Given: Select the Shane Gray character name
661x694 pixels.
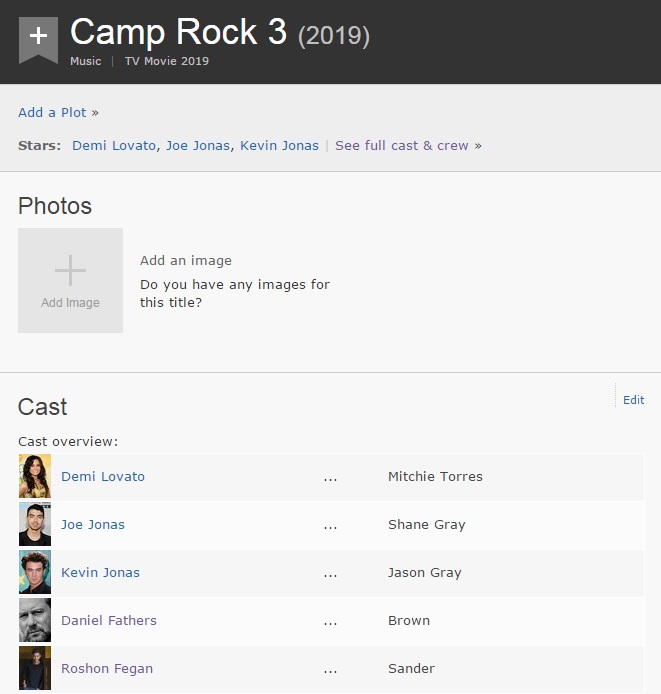Looking at the screenshot, I should (426, 524).
